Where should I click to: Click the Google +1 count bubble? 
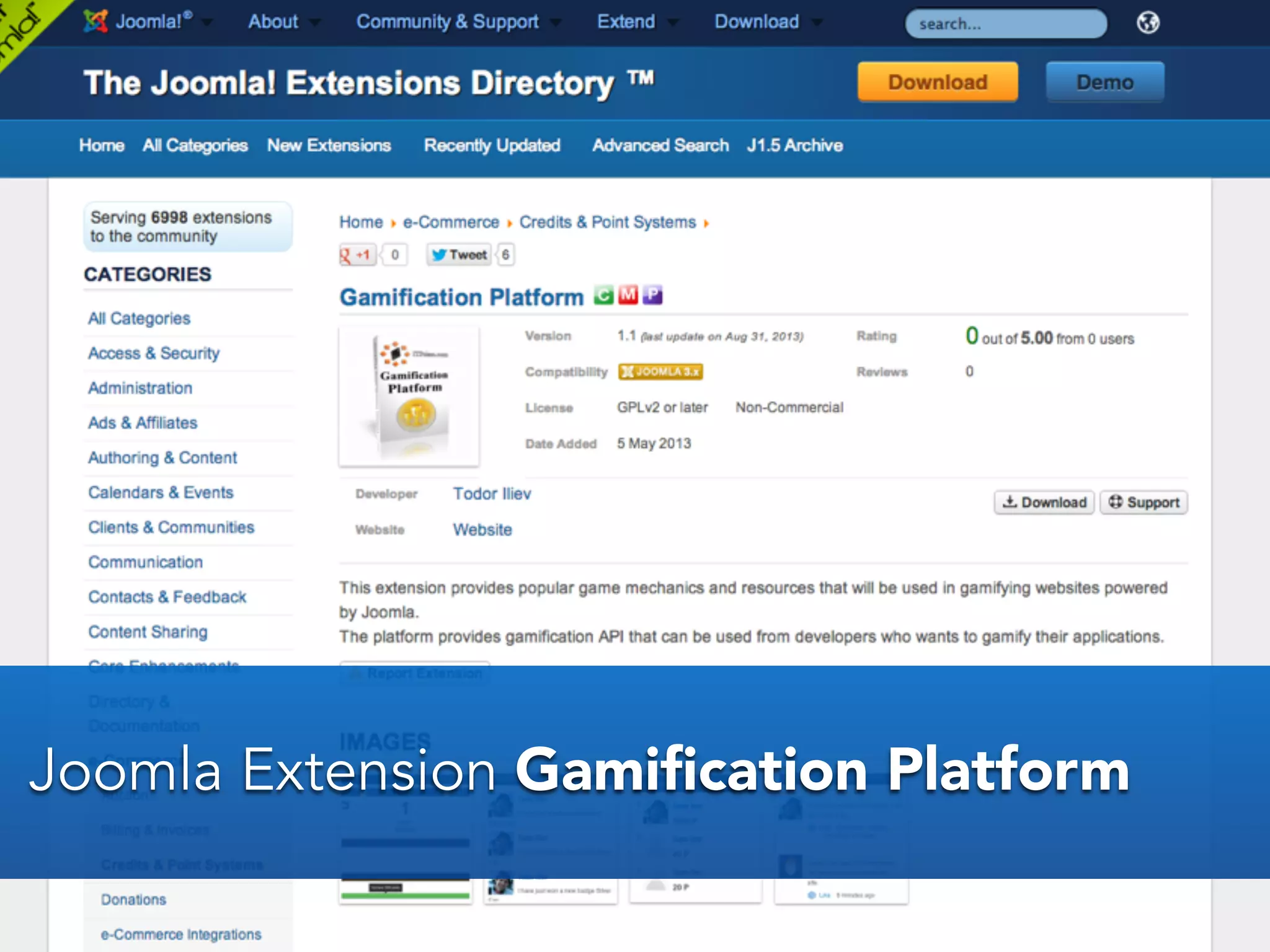[x=394, y=255]
